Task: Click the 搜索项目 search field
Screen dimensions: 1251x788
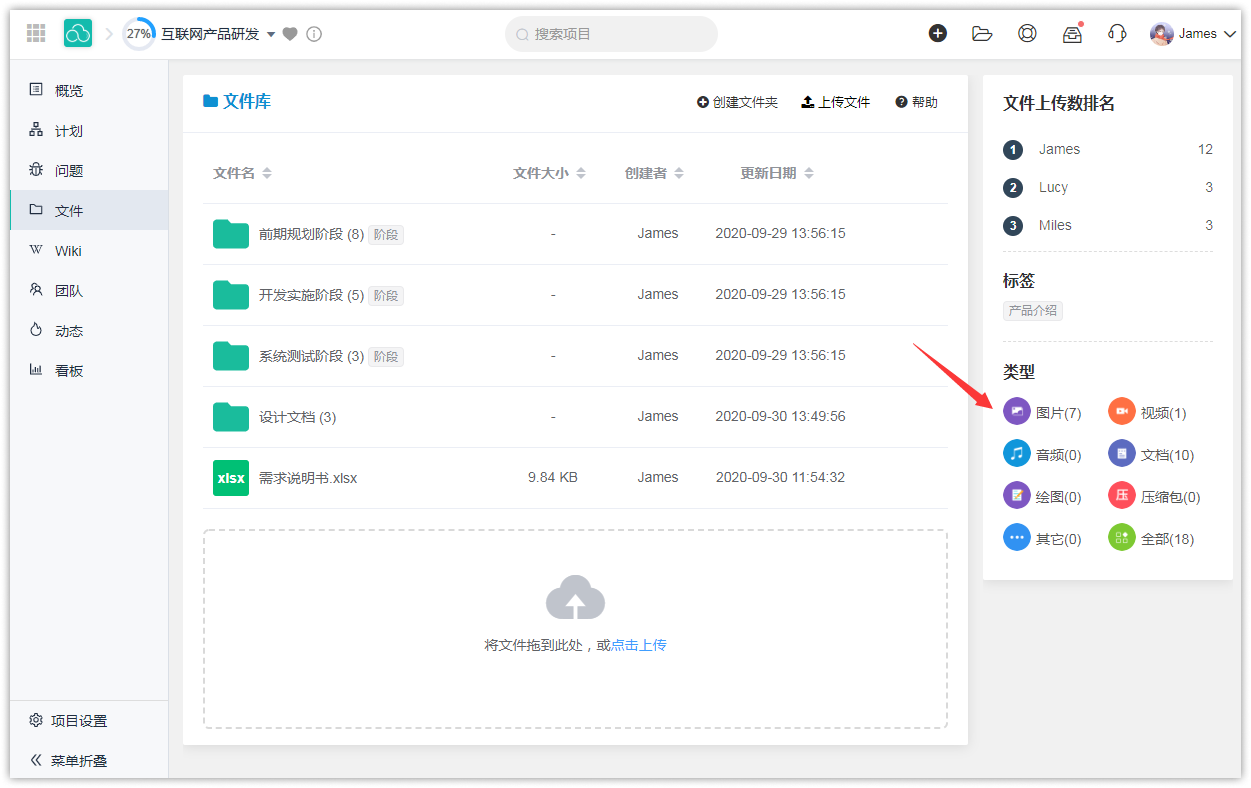Action: [x=612, y=34]
